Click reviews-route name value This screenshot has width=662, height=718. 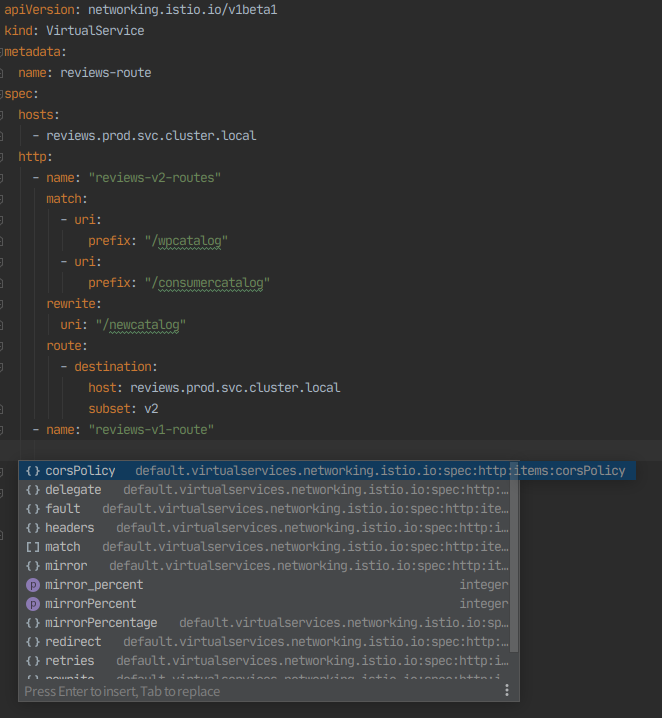tap(106, 73)
